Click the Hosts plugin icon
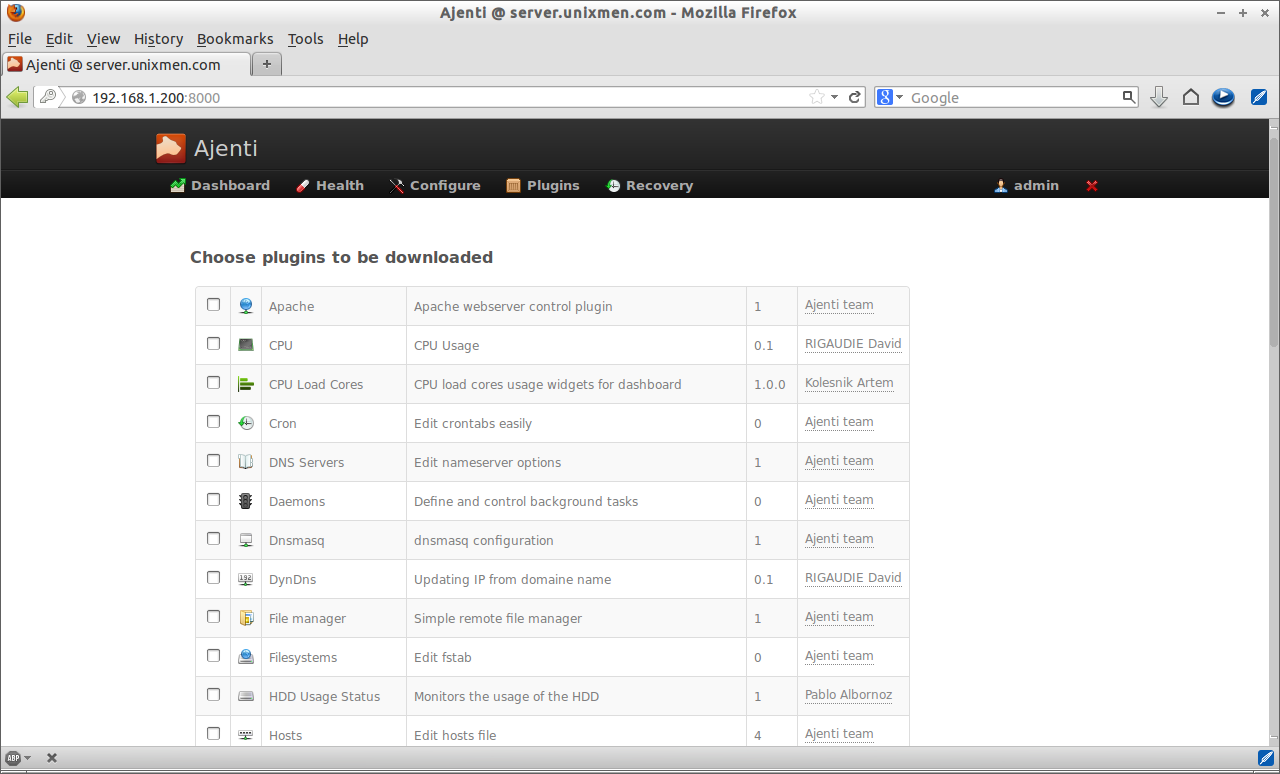 pos(246,735)
